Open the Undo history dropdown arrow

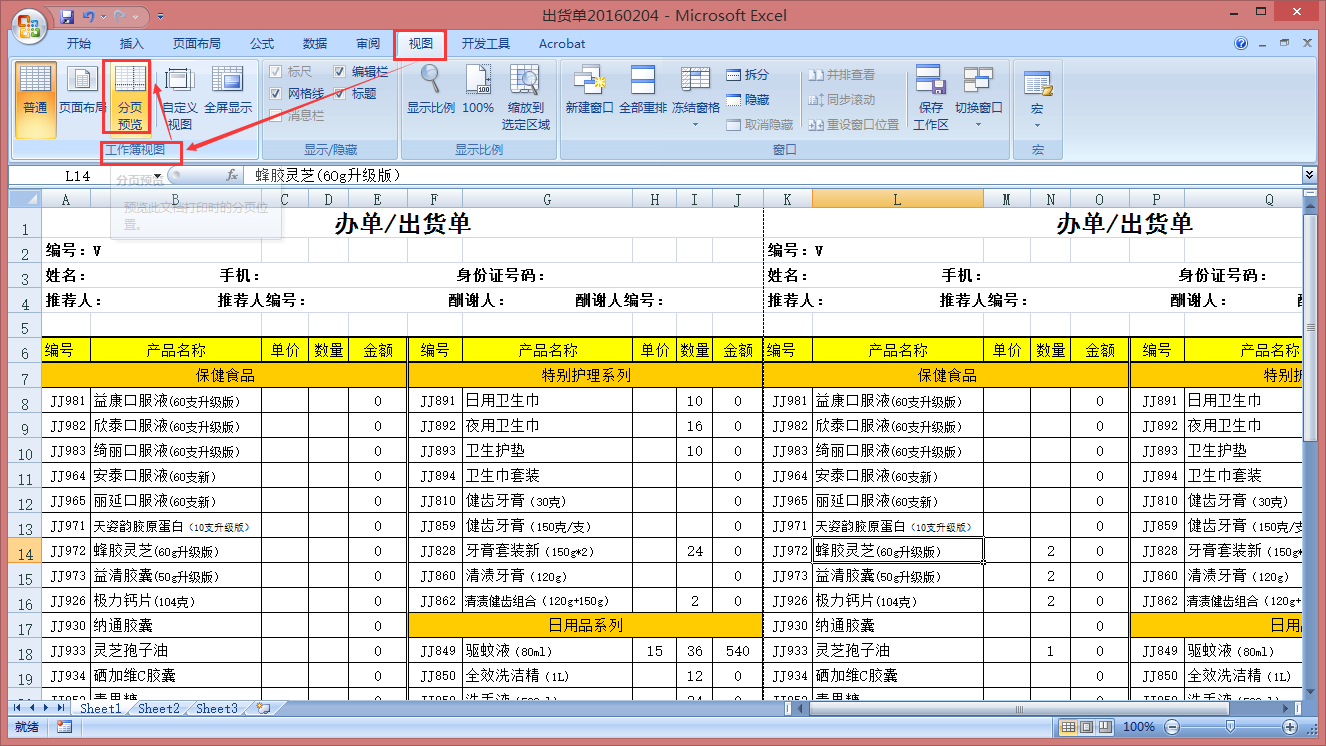(x=103, y=16)
